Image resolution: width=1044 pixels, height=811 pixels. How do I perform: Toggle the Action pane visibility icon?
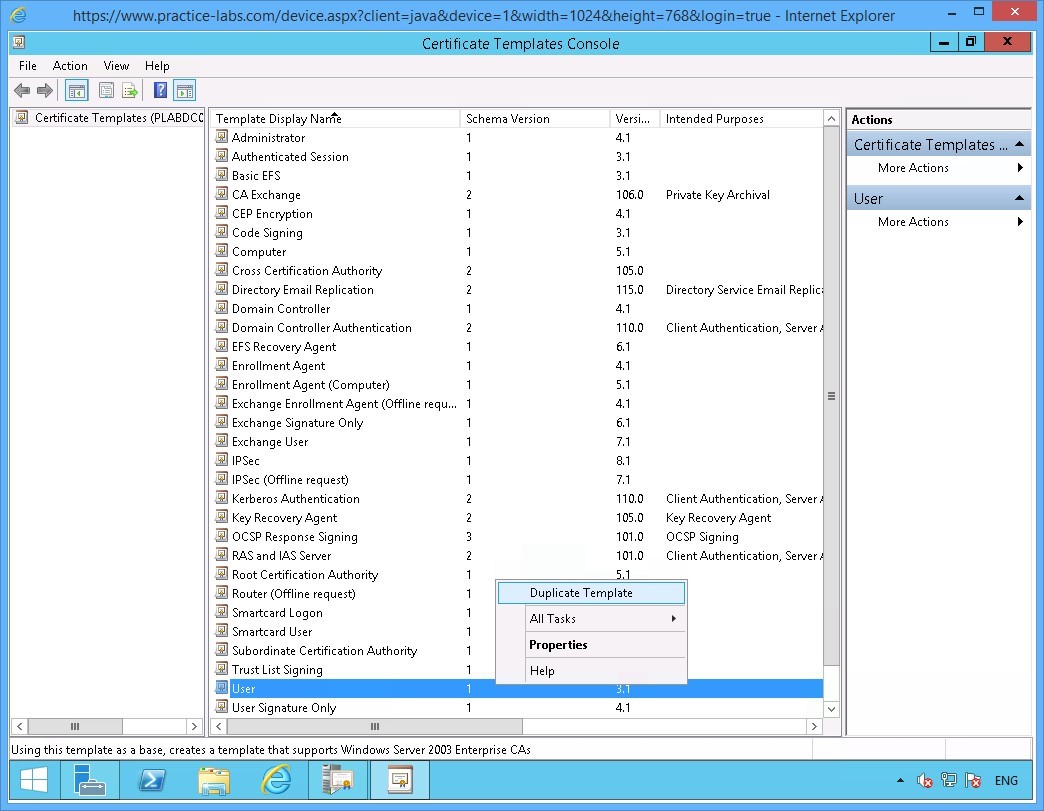[184, 90]
